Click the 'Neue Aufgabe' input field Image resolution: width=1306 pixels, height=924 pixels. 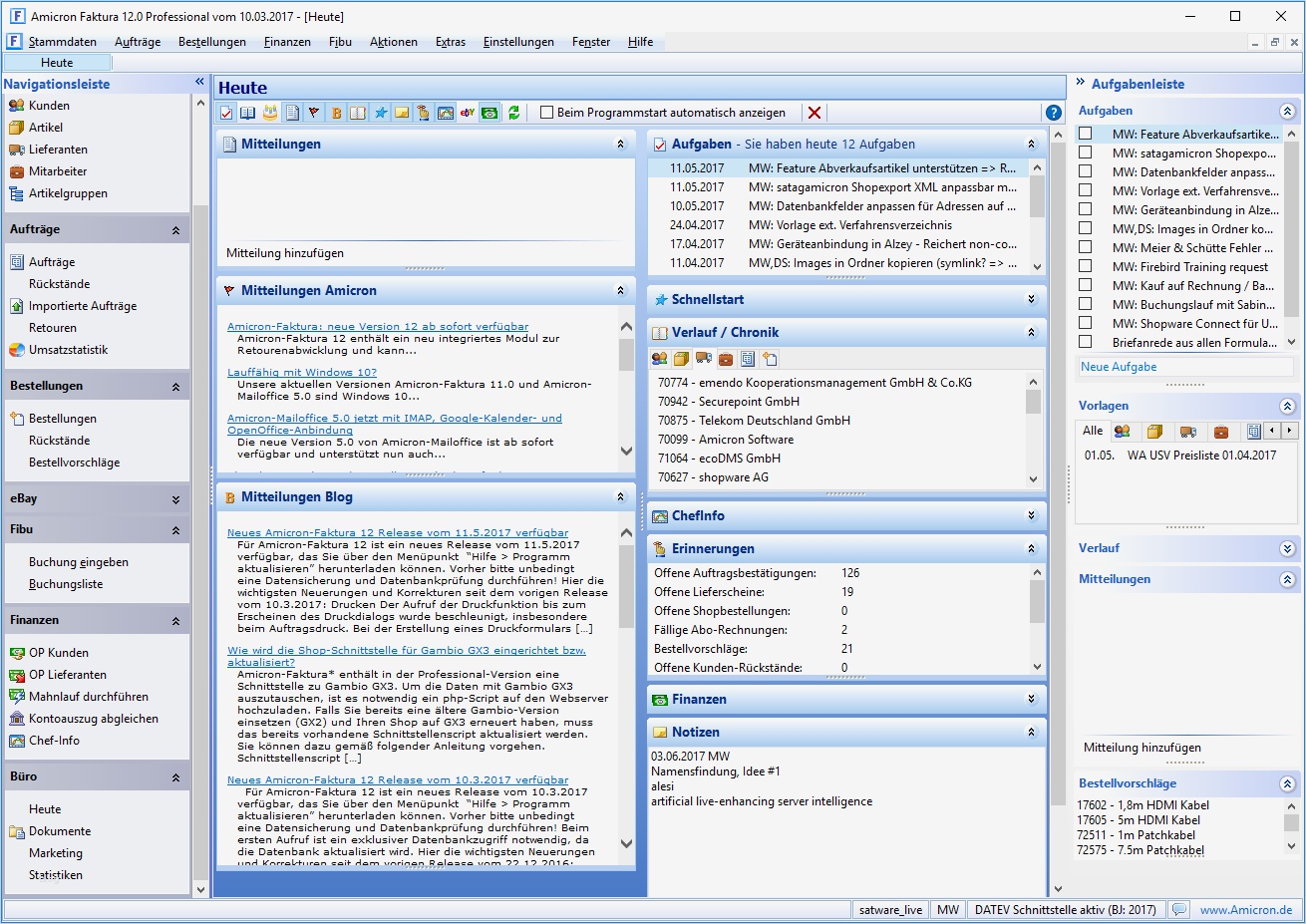[1184, 367]
